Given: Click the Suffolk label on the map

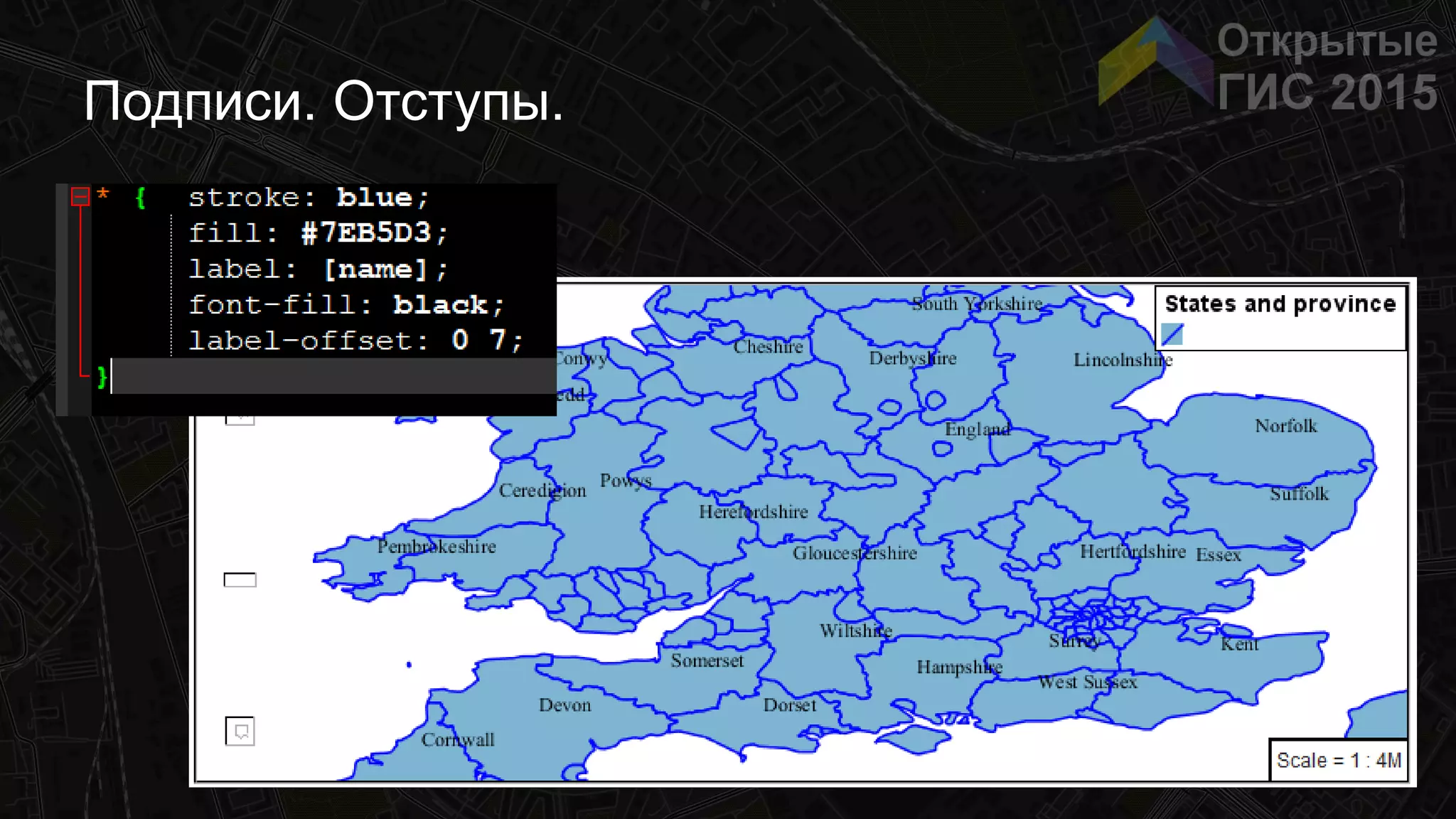Looking at the screenshot, I should (x=1300, y=493).
